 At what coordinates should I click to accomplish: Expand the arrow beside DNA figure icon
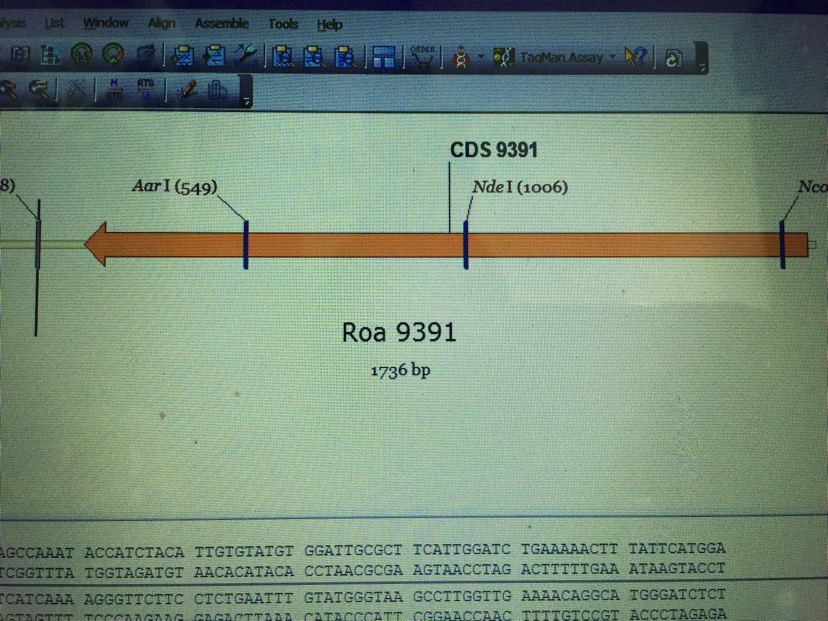tap(481, 57)
